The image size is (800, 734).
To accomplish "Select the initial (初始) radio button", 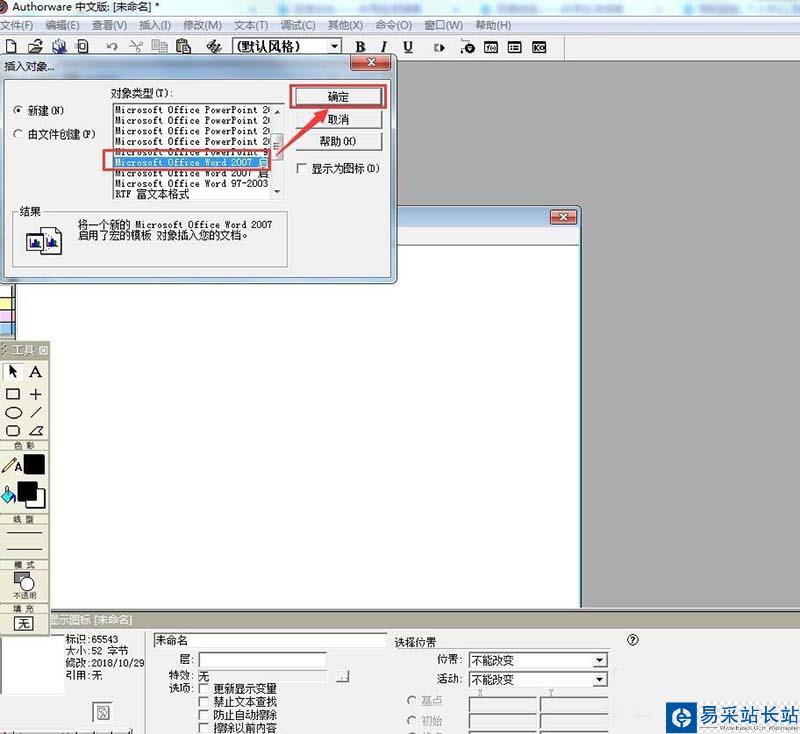I will (412, 720).
